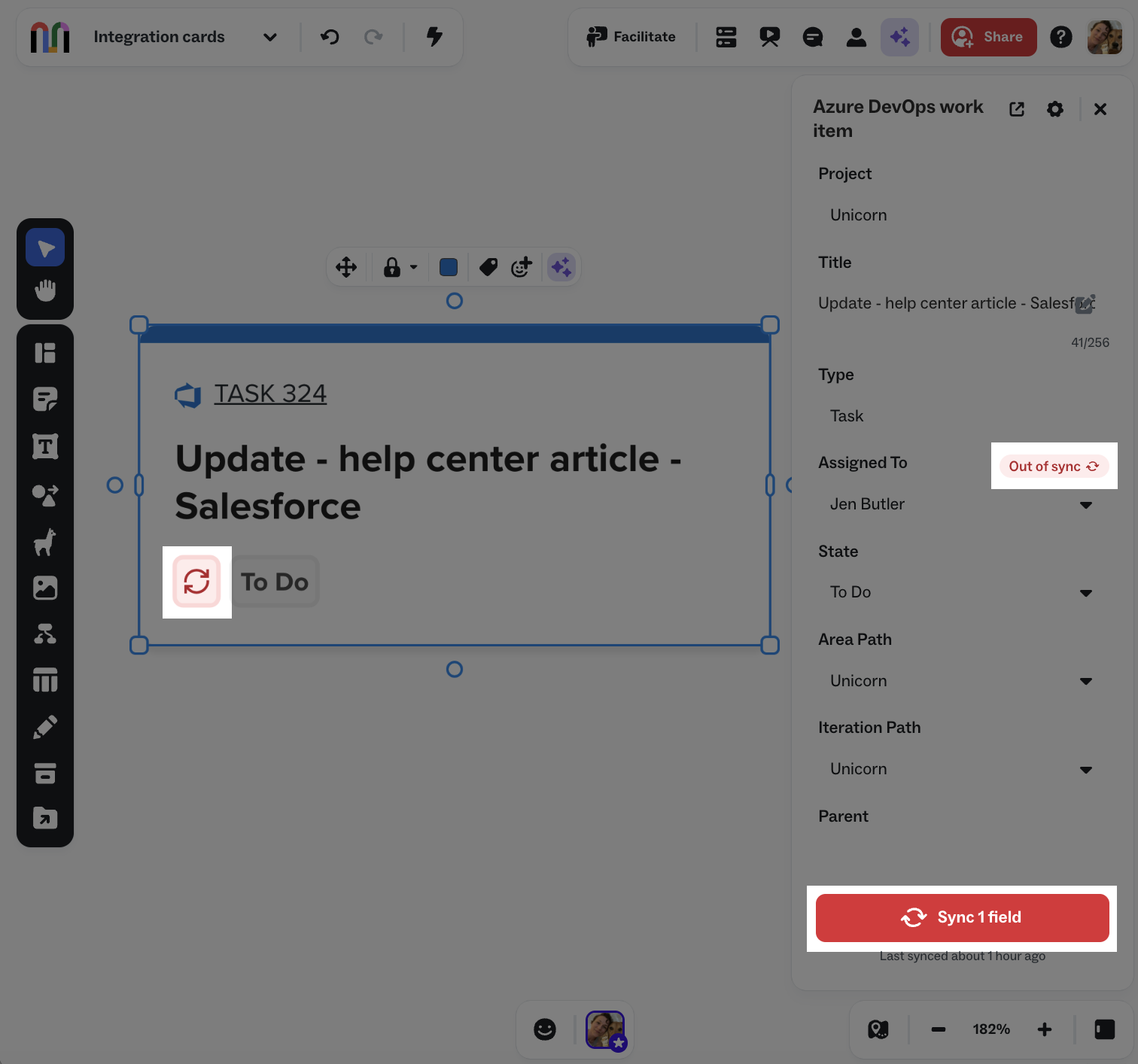1138x1064 pixels.
Task: Click the Share button
Action: point(988,37)
